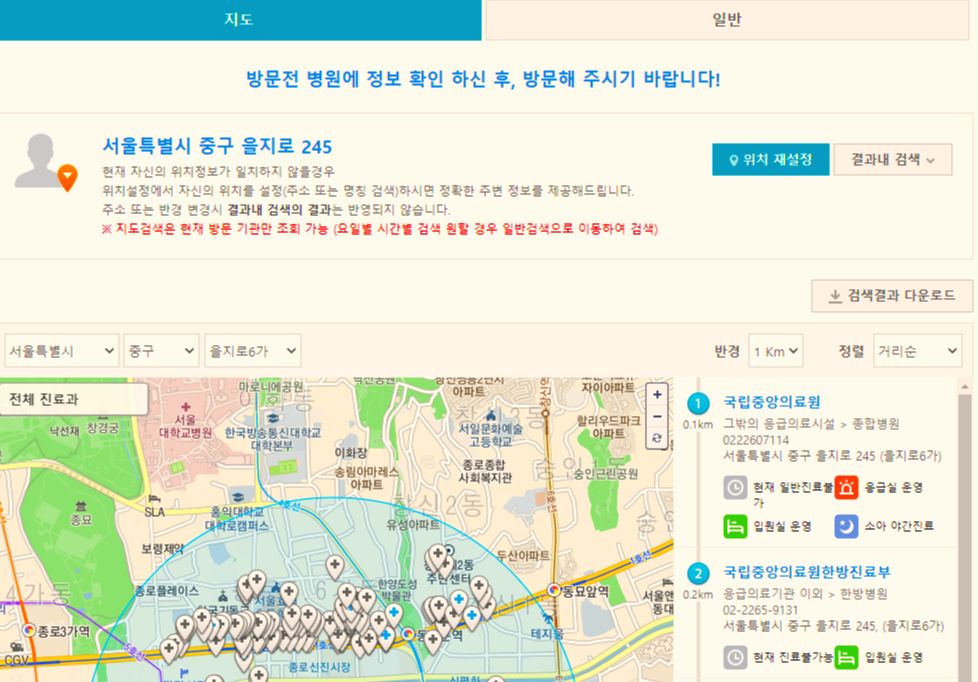The height and width of the screenshot is (682, 978).
Task: Click the 소아 야간진료 moon icon
Action: pyautogui.click(x=846, y=526)
